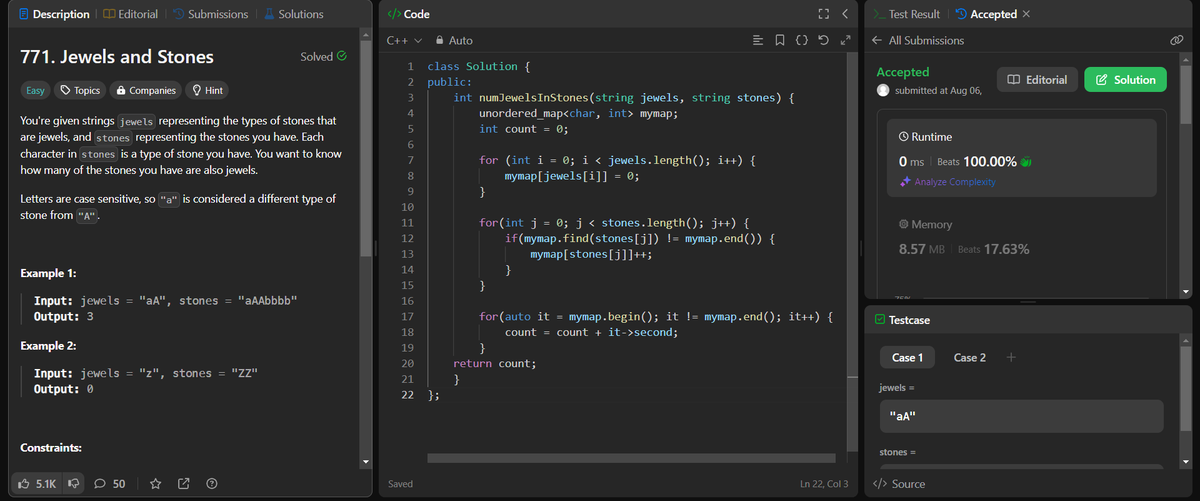The height and width of the screenshot is (501, 1200).
Task: Select the Test Result tab
Action: (906, 14)
